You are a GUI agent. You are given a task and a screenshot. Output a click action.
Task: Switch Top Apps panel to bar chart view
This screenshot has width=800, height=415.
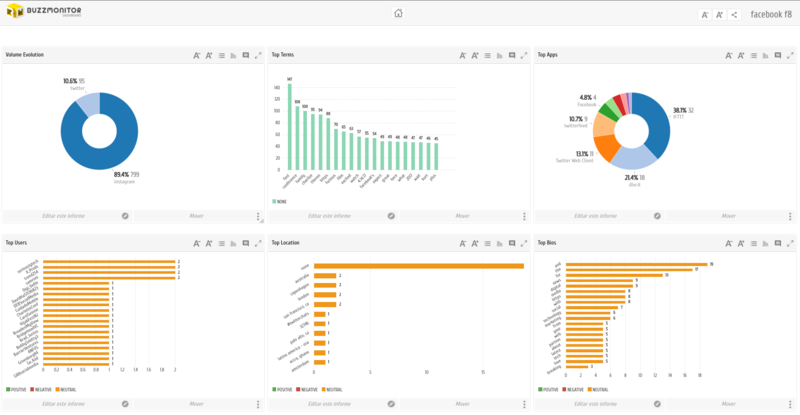[x=765, y=55]
